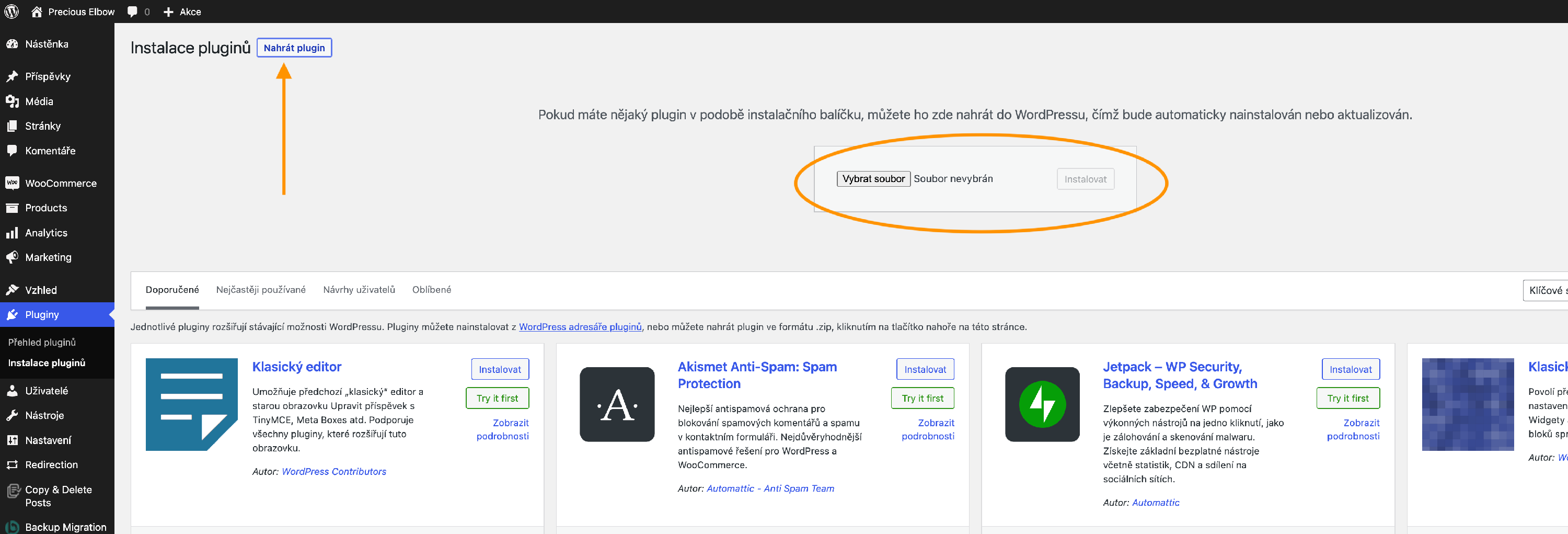The height and width of the screenshot is (534, 1568).
Task: Click the Nástroje wrench icon
Action: click(12, 415)
